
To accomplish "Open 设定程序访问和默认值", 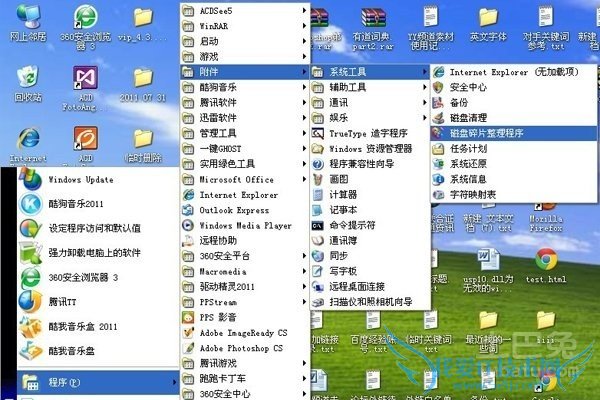I will (98, 228).
